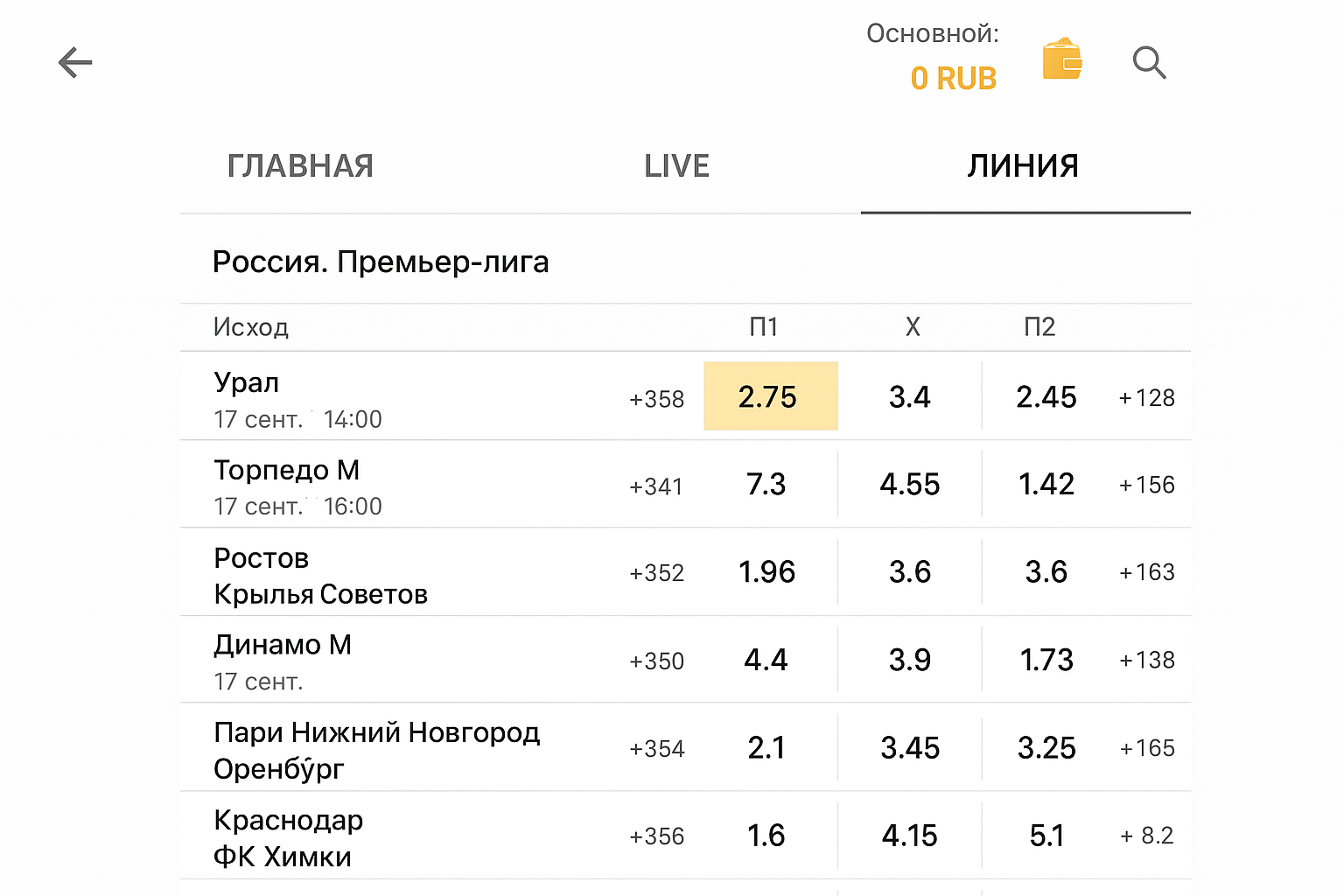Screen dimensions: 1344x896
Task: Choose П1 odds 1.96 for Ростов
Action: pos(766,572)
